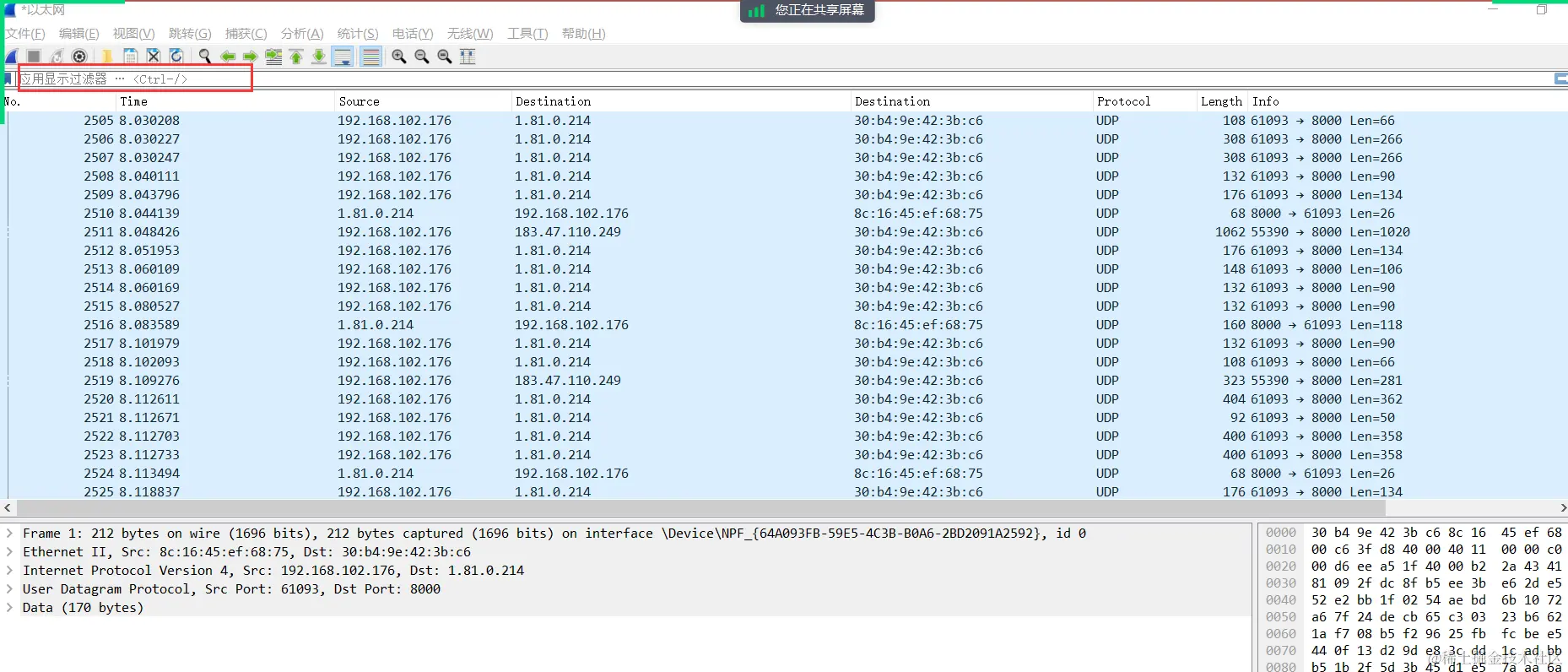
Task: Expand the Ethernet II details row
Action: [x=9, y=552]
